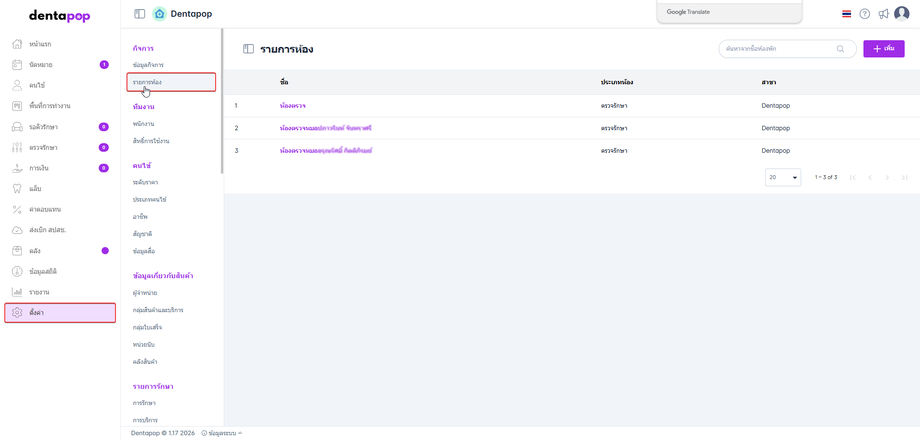Click the purple เพิ่ม add button
Screen dimensions: 920x440
pyautogui.click(x=884, y=49)
